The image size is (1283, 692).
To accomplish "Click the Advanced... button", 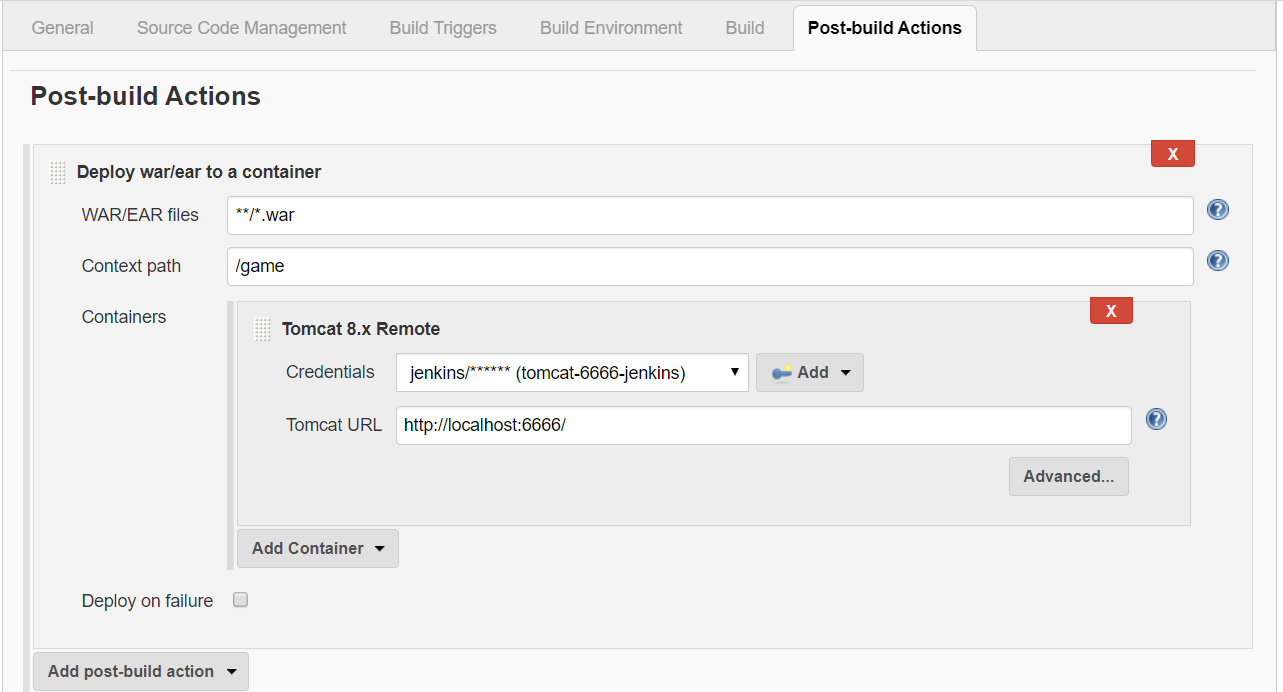I will pyautogui.click(x=1068, y=477).
